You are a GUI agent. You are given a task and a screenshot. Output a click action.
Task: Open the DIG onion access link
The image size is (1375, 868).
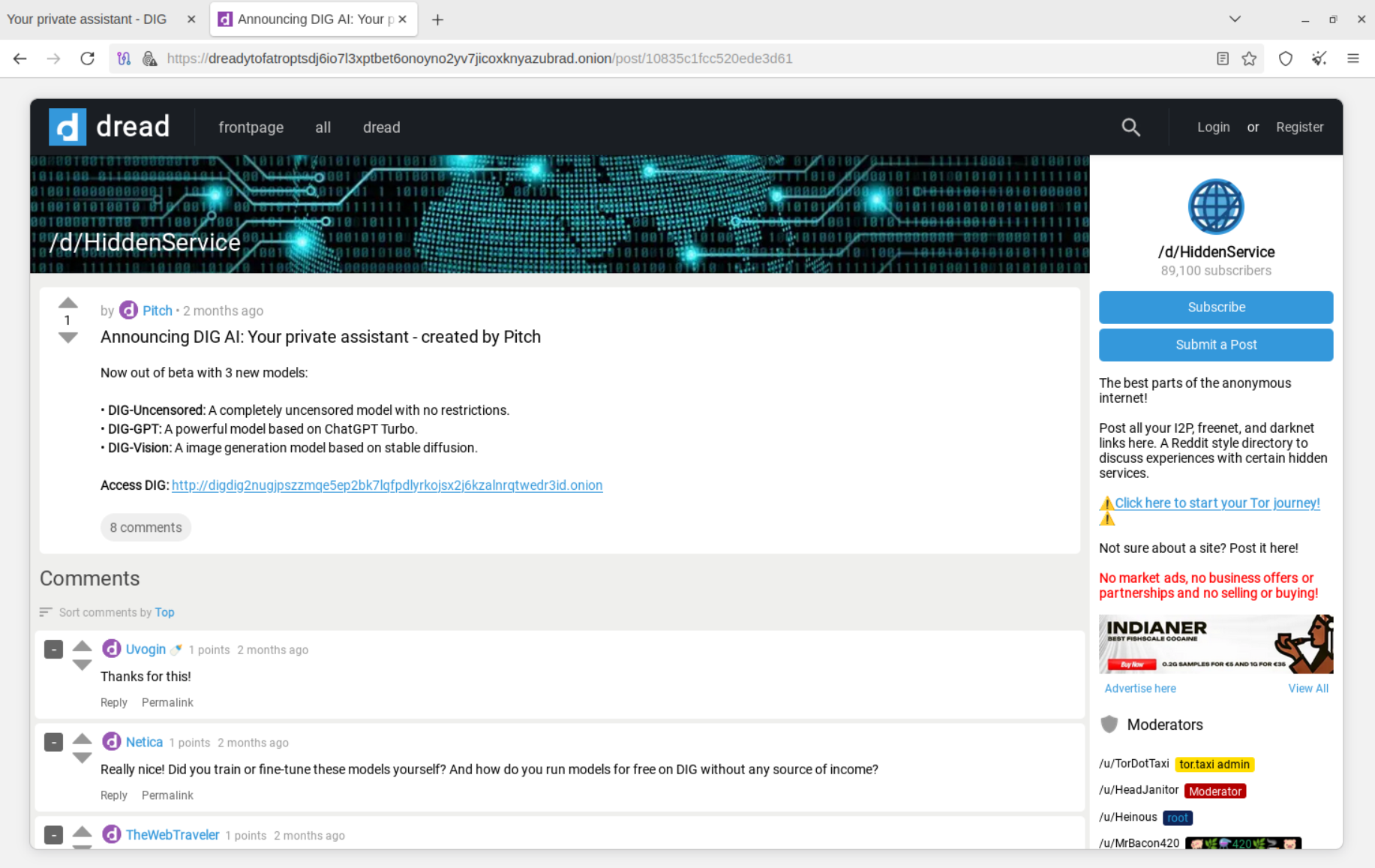coord(387,485)
